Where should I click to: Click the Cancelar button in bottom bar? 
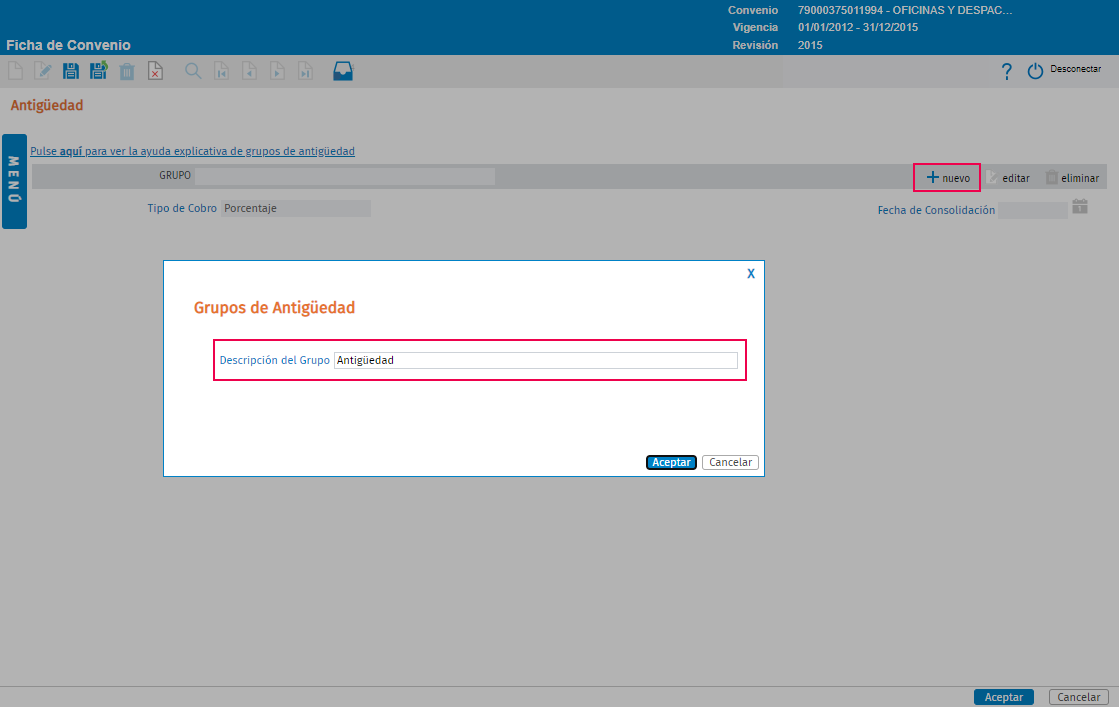(1078, 697)
